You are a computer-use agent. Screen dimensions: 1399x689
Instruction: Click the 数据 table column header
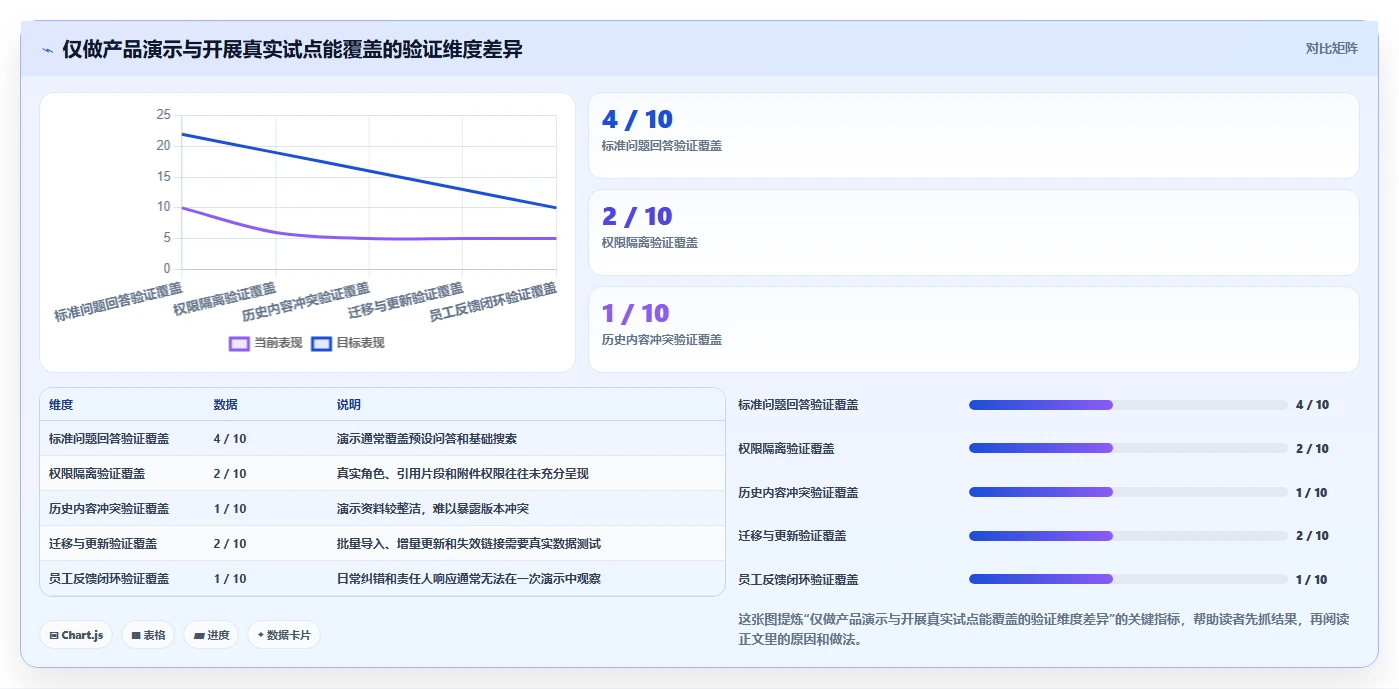[x=225, y=405]
